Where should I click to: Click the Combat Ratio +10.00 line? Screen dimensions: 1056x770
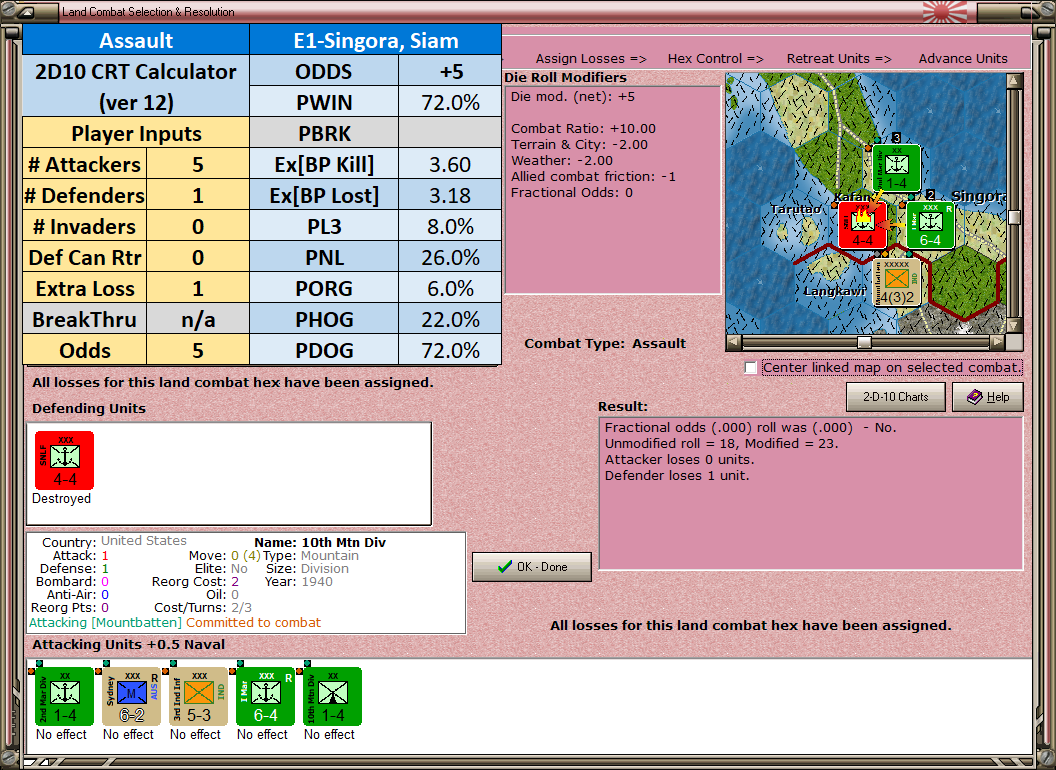click(x=583, y=128)
